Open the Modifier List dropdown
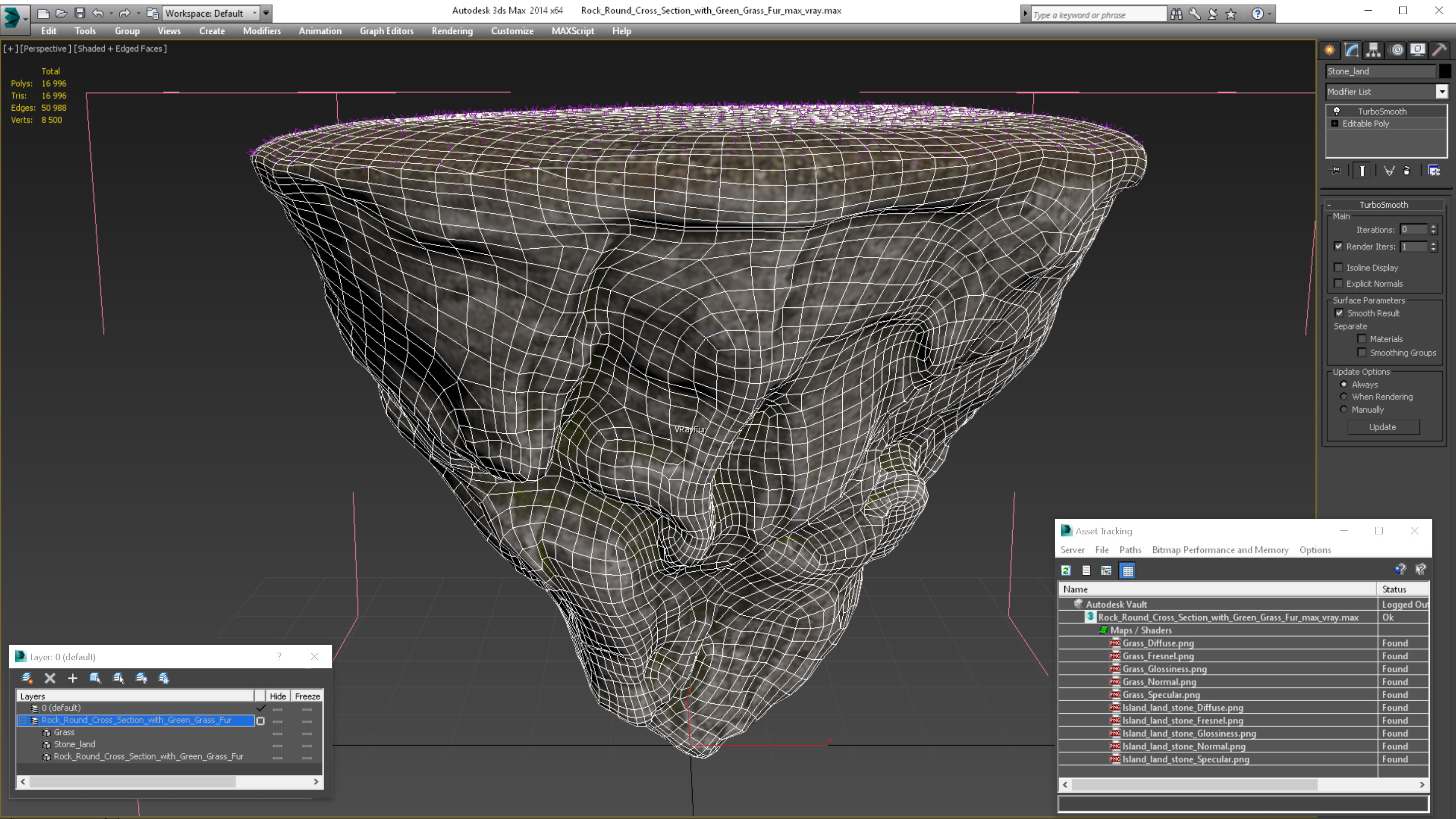Viewport: 1456px width, 819px height. [1441, 92]
